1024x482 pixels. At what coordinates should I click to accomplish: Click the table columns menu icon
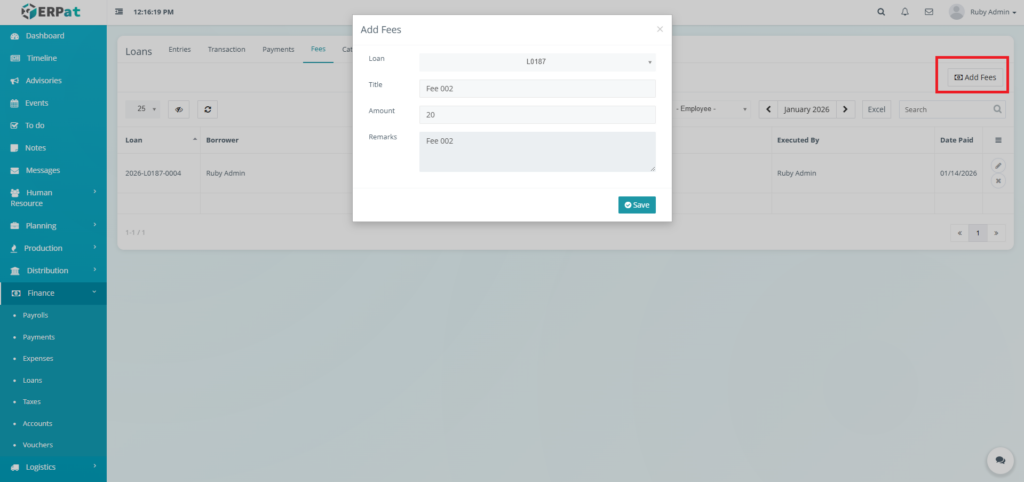point(998,140)
